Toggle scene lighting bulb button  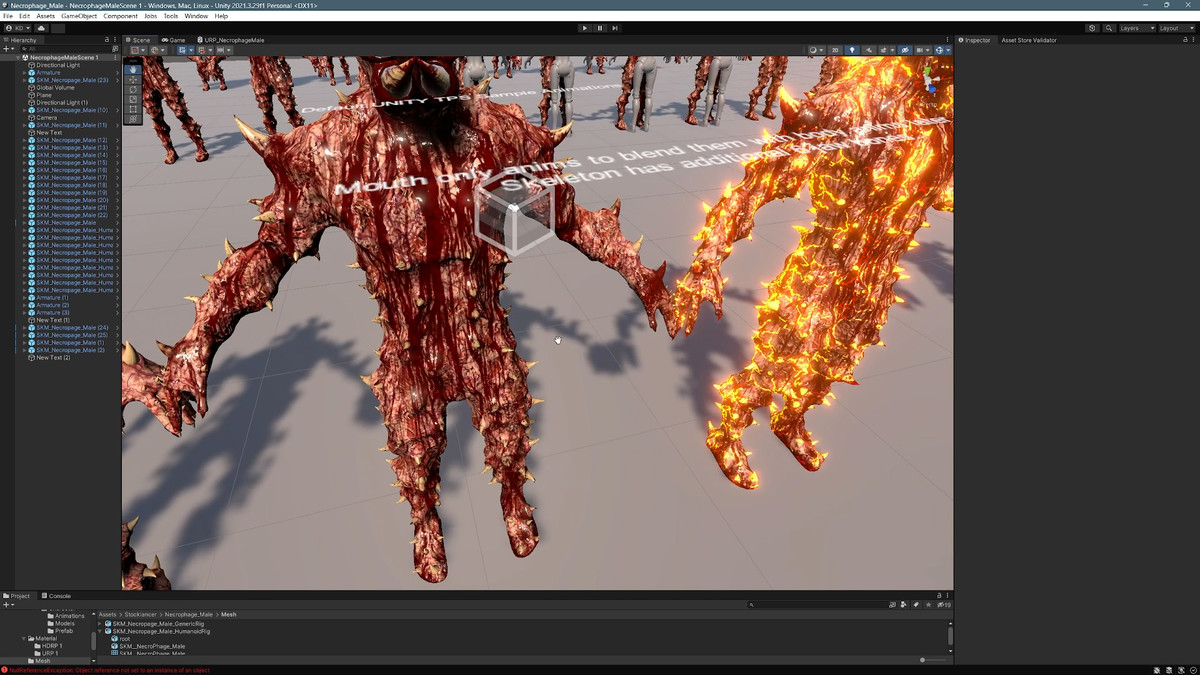pyautogui.click(x=852, y=50)
